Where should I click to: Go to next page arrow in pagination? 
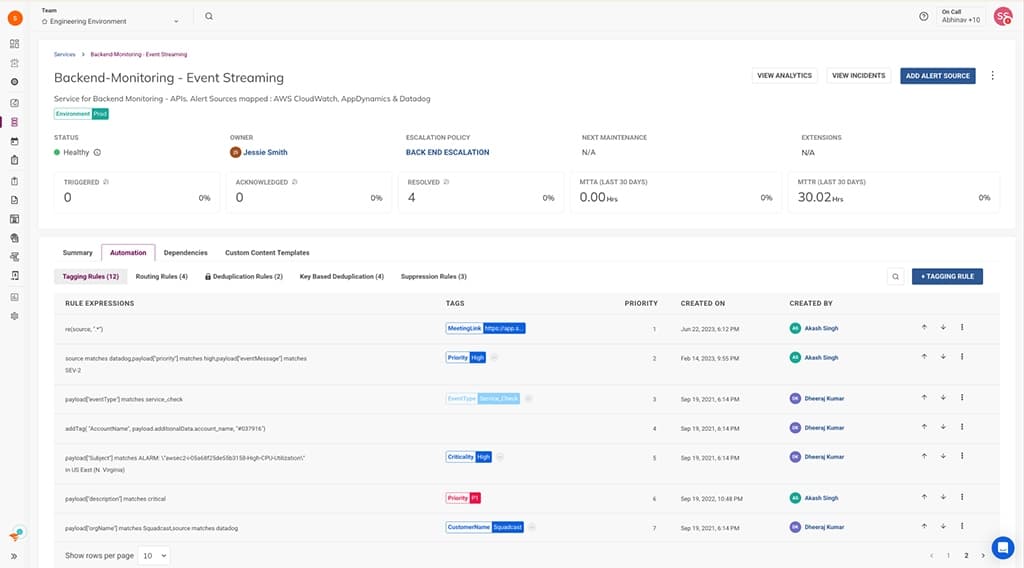click(x=983, y=556)
